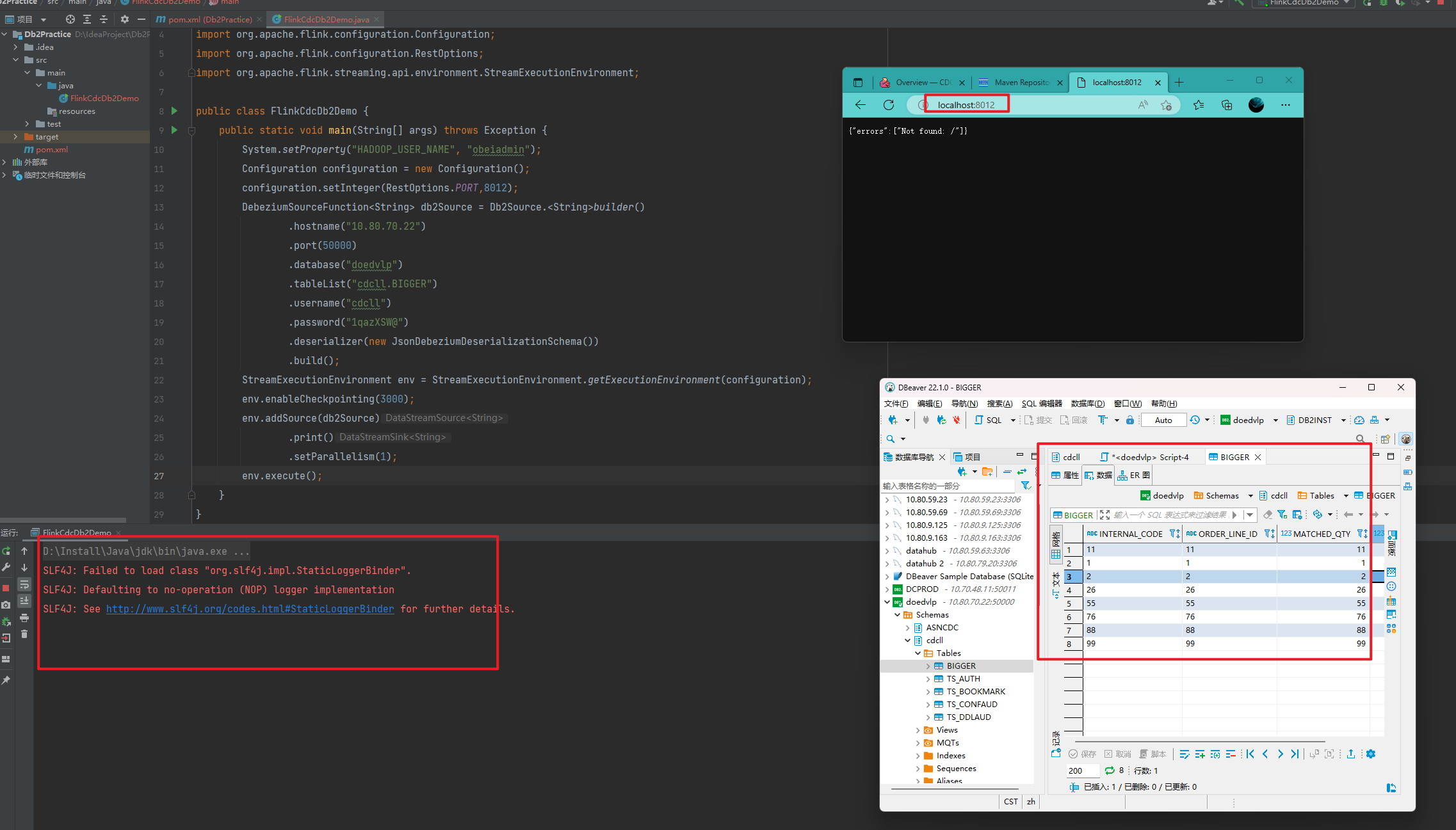Expand DCPROD connection in DBeaver navigator
Screen dimensions: 1456x830
[x=887, y=589]
